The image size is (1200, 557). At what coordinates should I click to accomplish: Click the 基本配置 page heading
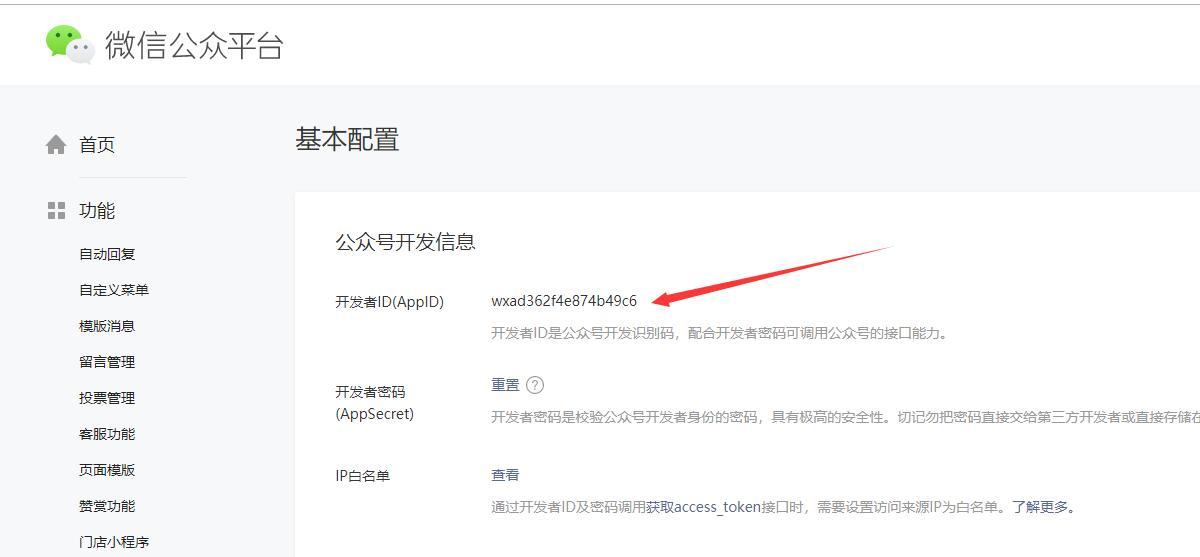347,139
